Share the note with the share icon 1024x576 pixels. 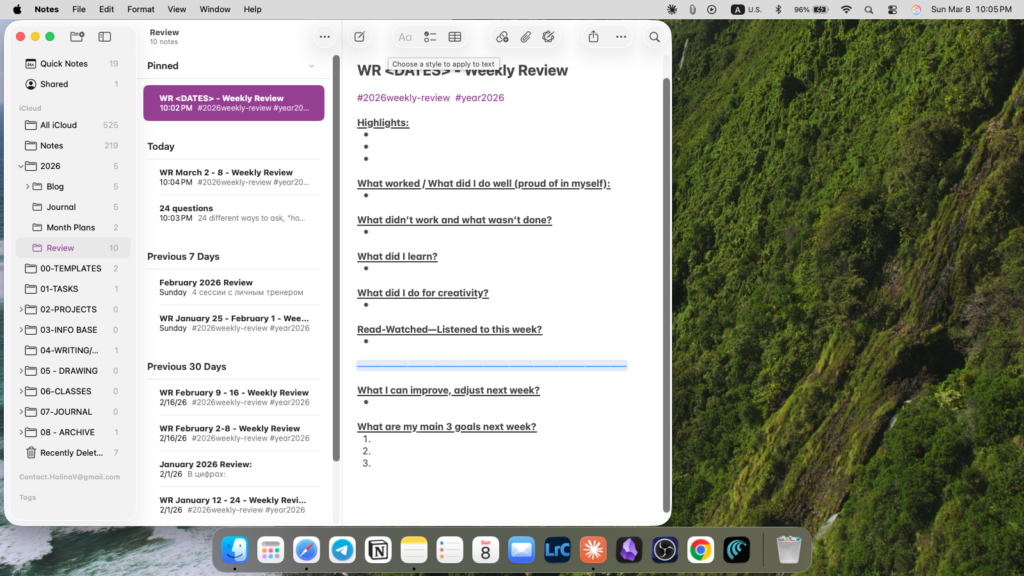click(x=593, y=37)
